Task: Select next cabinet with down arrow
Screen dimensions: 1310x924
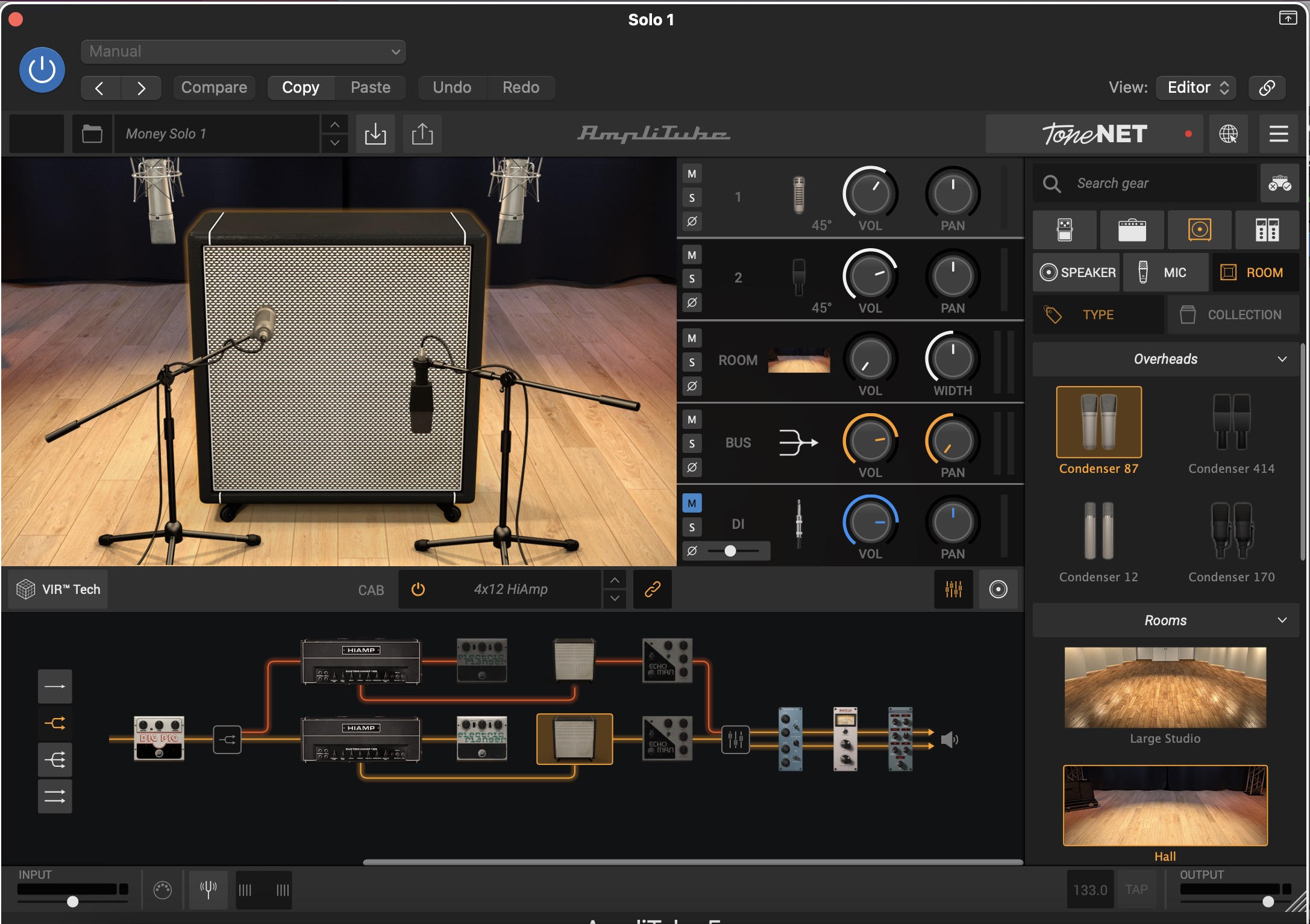Action: coord(615,599)
